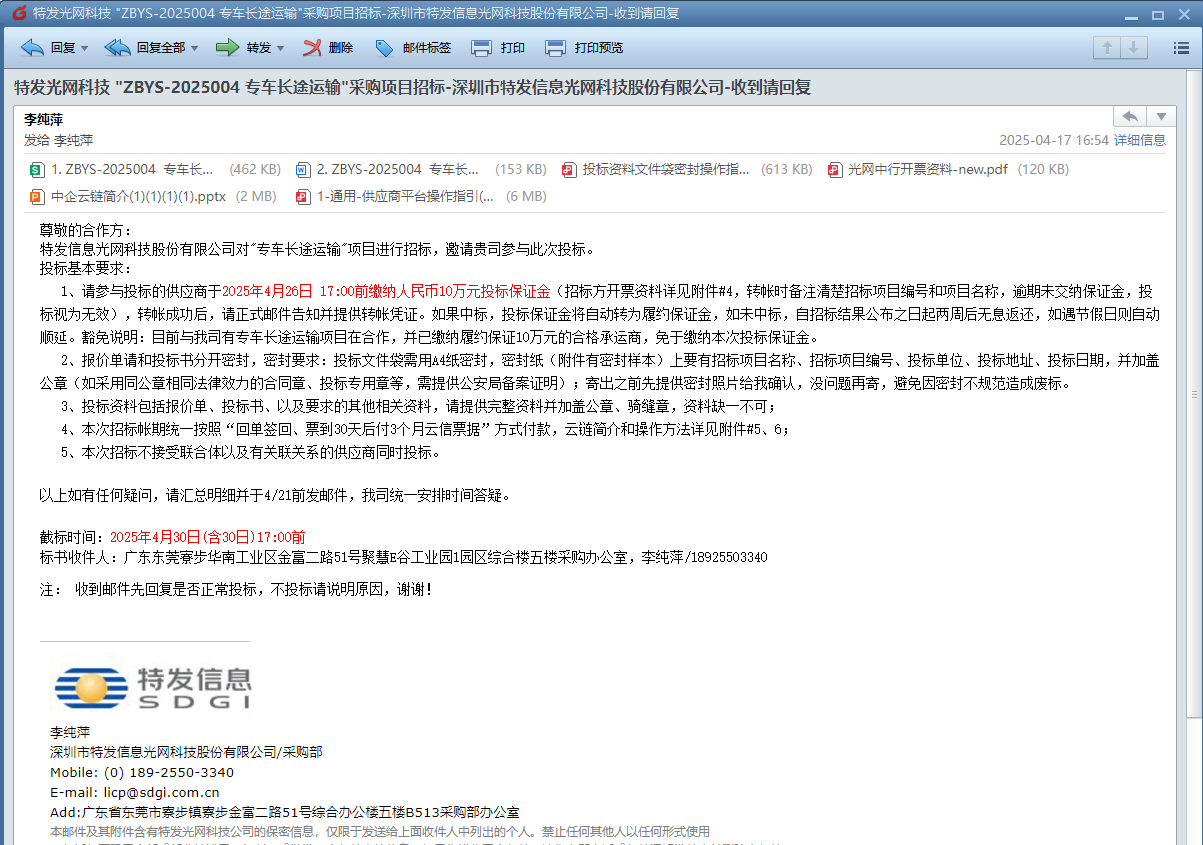
Task: Go to previous email with up arrow
Action: tap(1107, 47)
